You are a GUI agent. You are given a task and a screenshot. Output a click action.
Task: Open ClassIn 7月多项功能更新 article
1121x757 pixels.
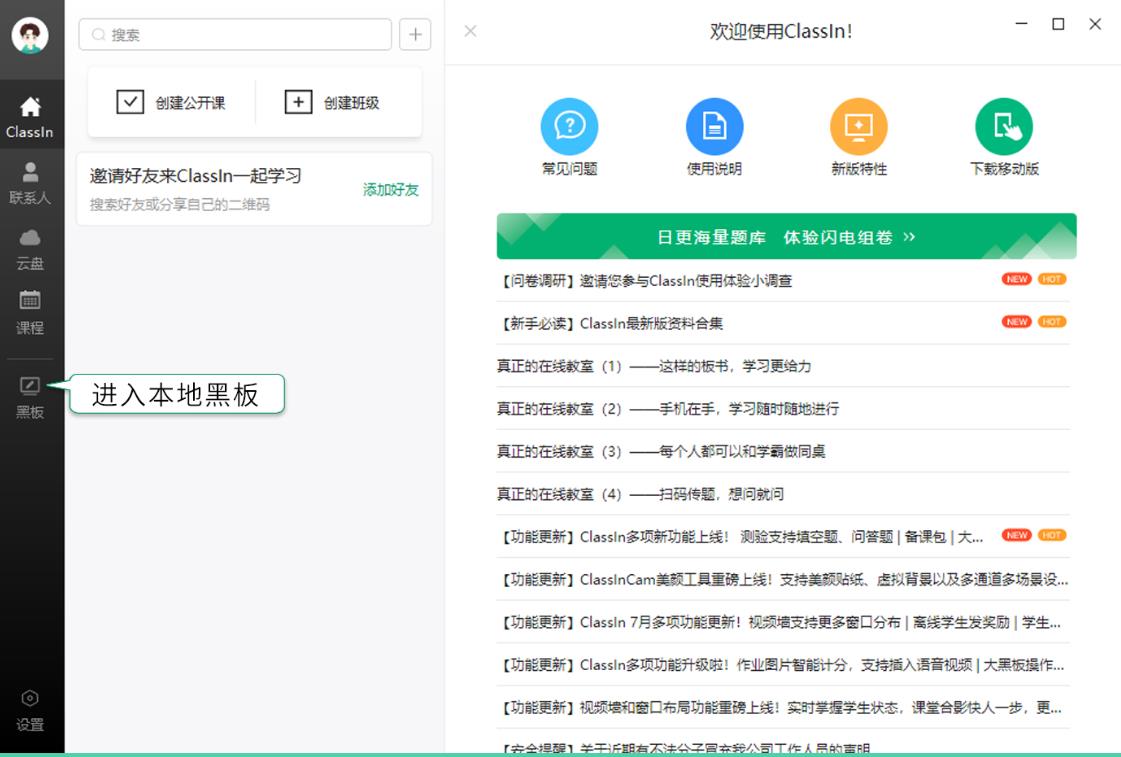point(783,623)
